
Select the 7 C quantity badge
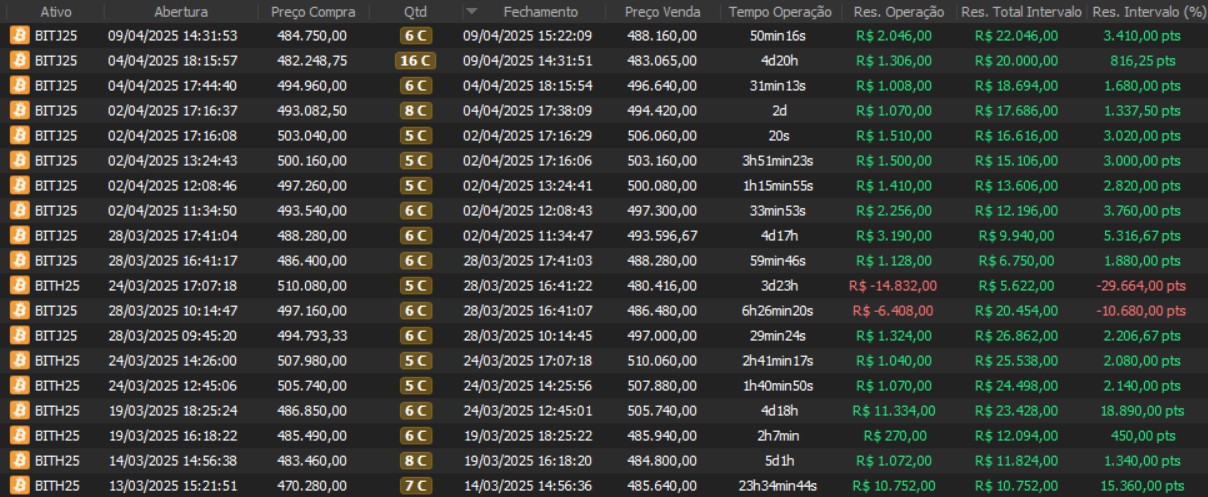tap(414, 485)
